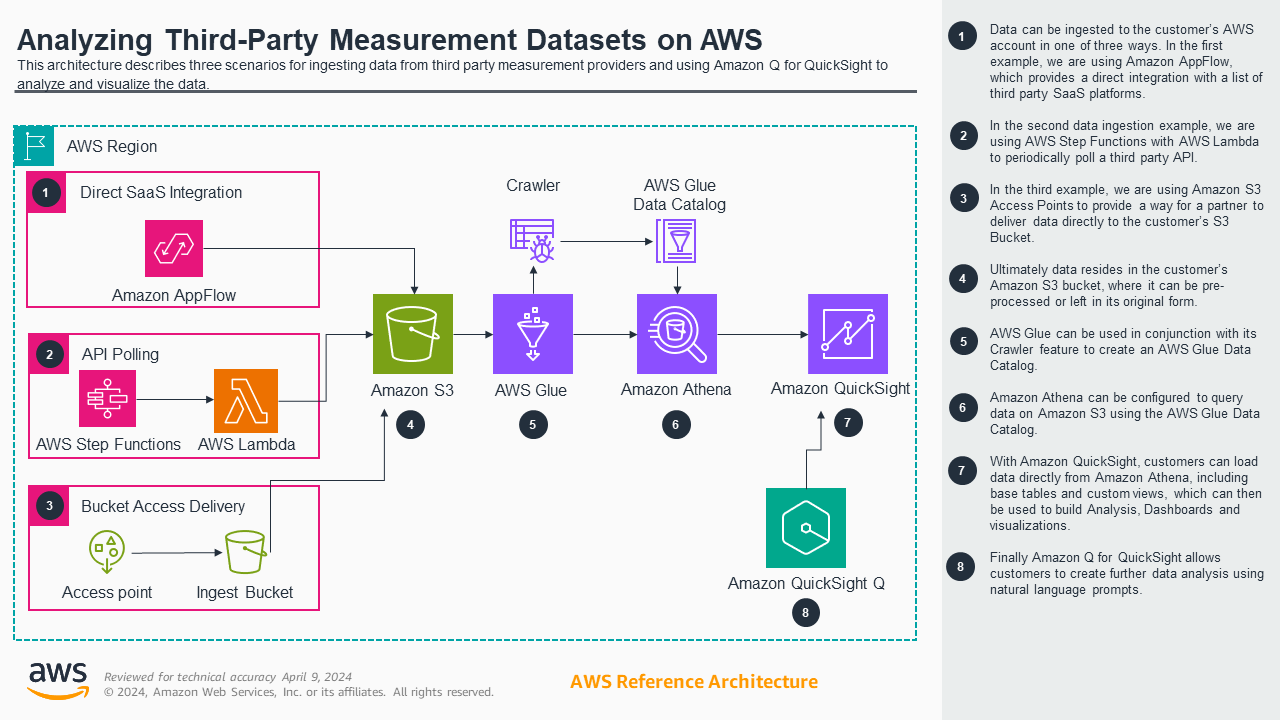Screen dimensions: 1280x720
Task: Select the Ingest Bucket icon
Action: (245, 553)
